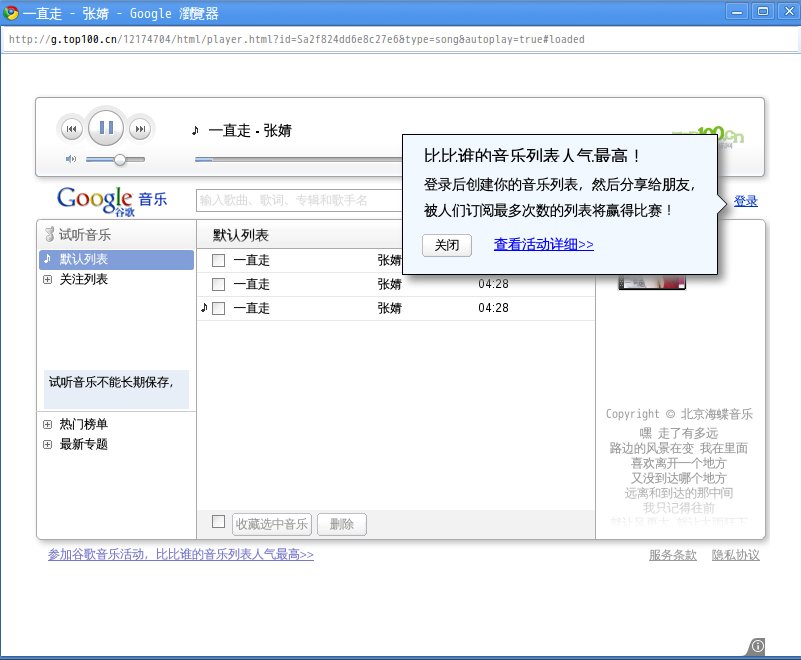This screenshot has width=801, height=660.
Task: Adjust the volume slider knob
Action: coord(120,159)
